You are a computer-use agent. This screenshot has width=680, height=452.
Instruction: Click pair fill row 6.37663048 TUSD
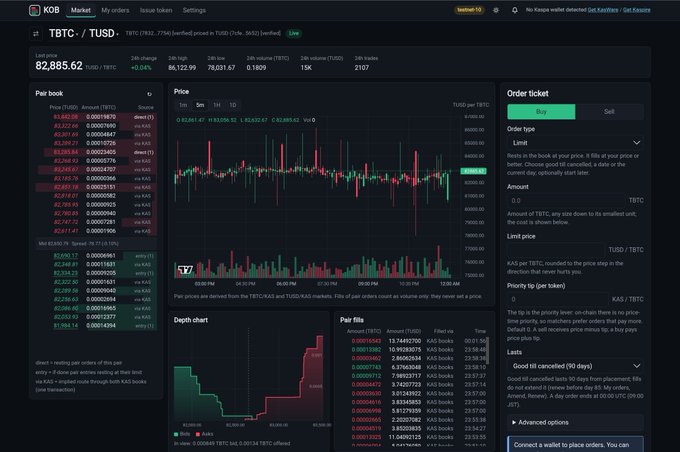414,367
